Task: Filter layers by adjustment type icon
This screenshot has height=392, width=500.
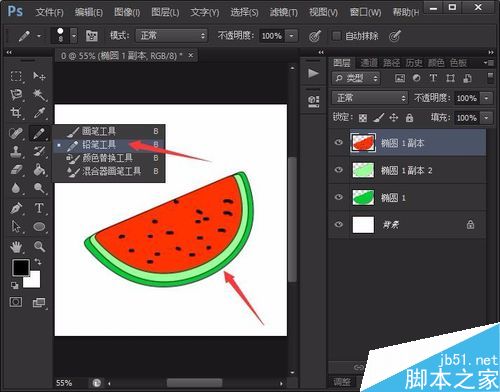Action: coord(416,78)
